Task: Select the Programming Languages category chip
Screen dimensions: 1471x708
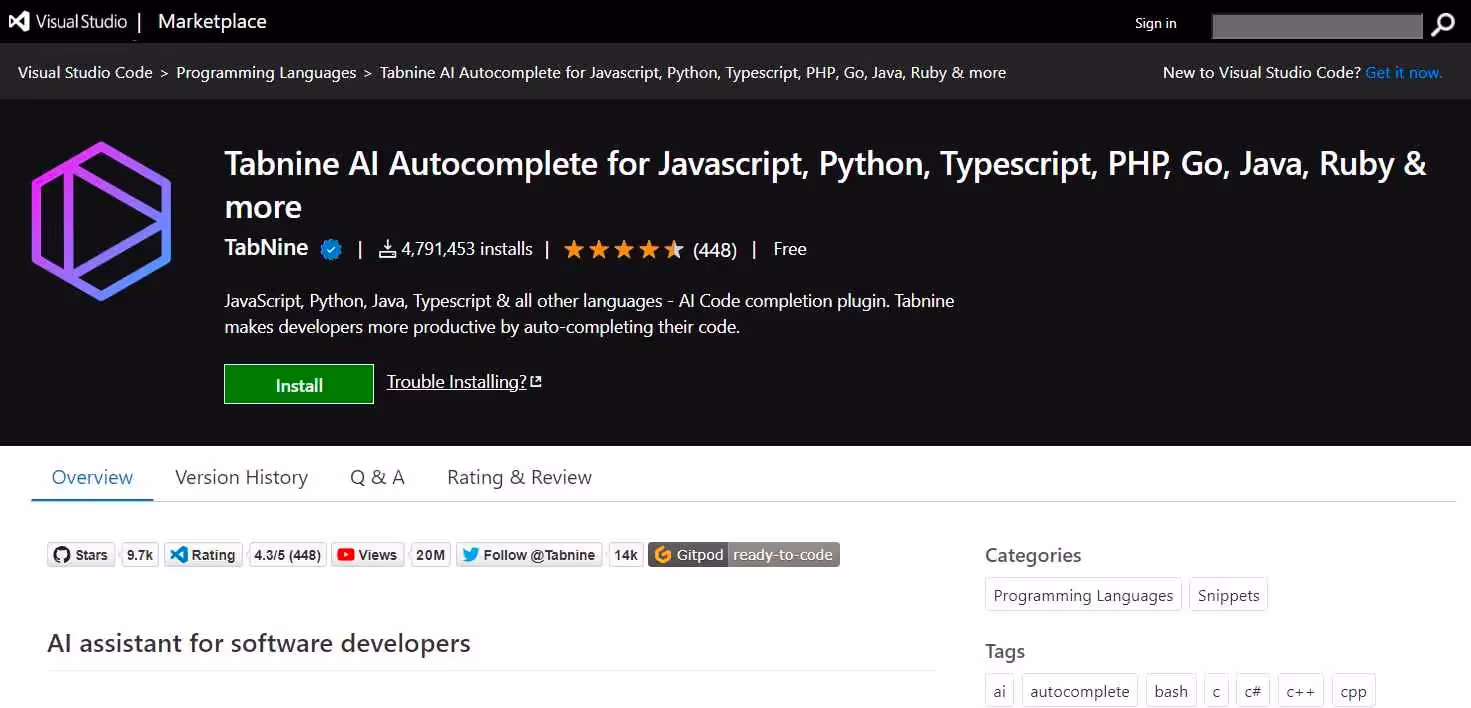Action: click(x=1083, y=595)
